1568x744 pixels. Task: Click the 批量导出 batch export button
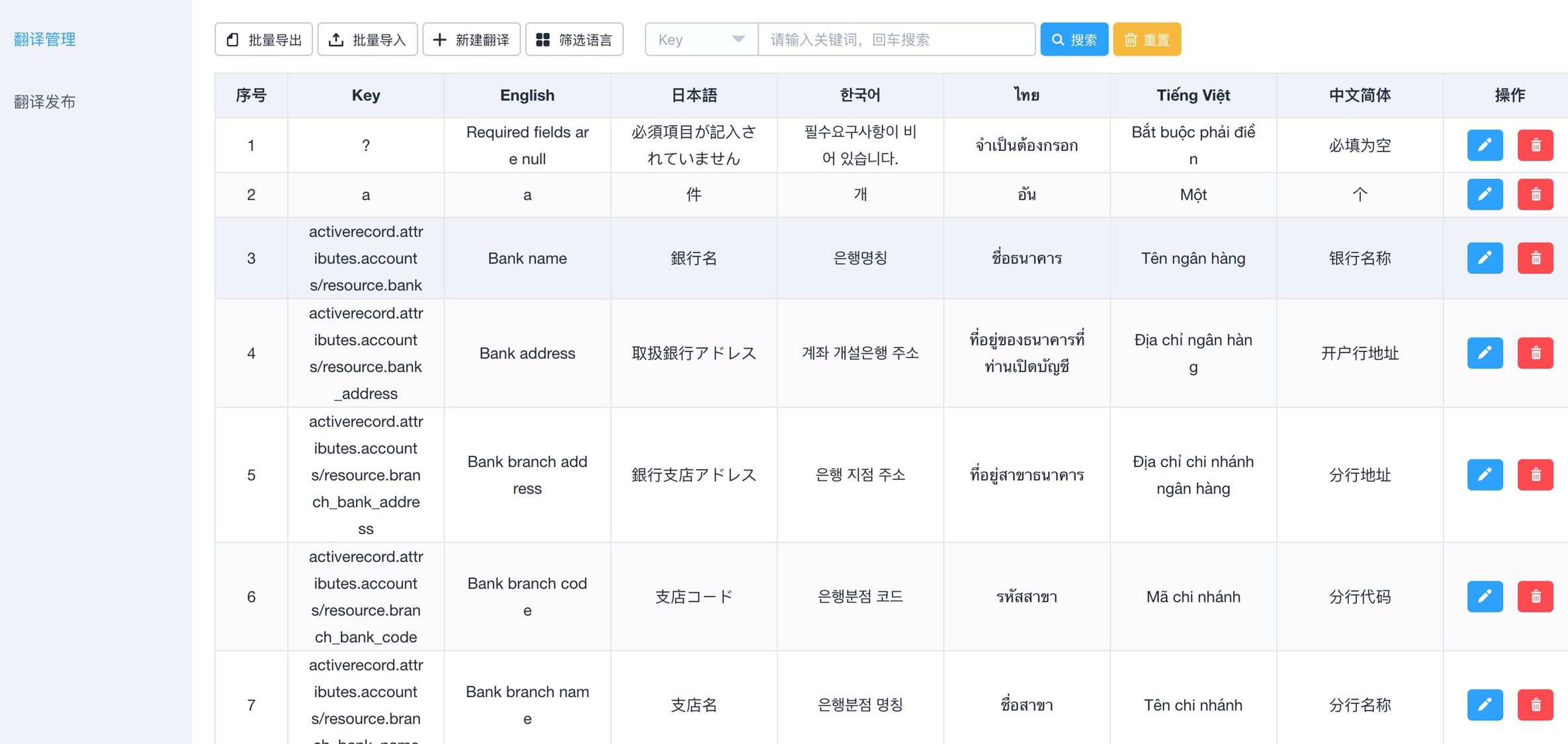click(x=263, y=40)
